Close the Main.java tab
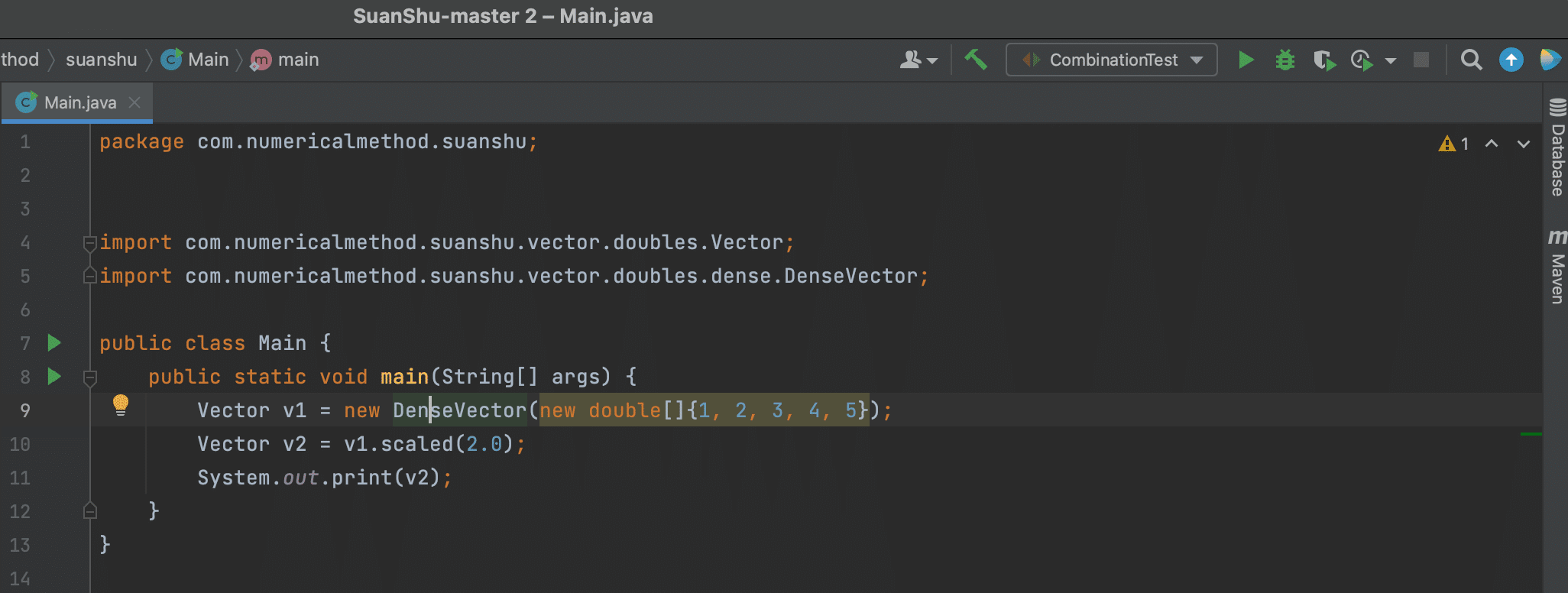The image size is (1568, 593). tap(134, 102)
